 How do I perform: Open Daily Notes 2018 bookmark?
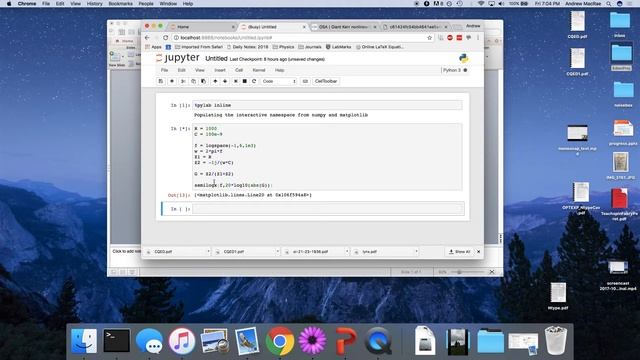click(x=247, y=47)
